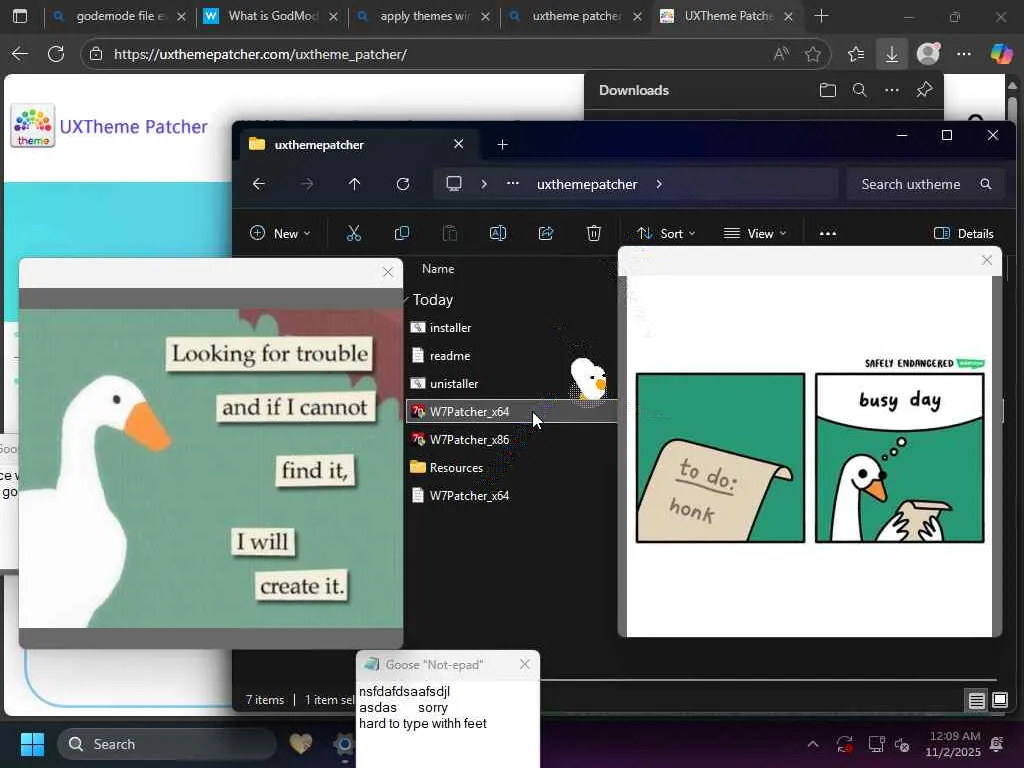The height and width of the screenshot is (768, 1024).
Task: Click the Cut icon in File Explorer toolbar
Action: pos(353,233)
